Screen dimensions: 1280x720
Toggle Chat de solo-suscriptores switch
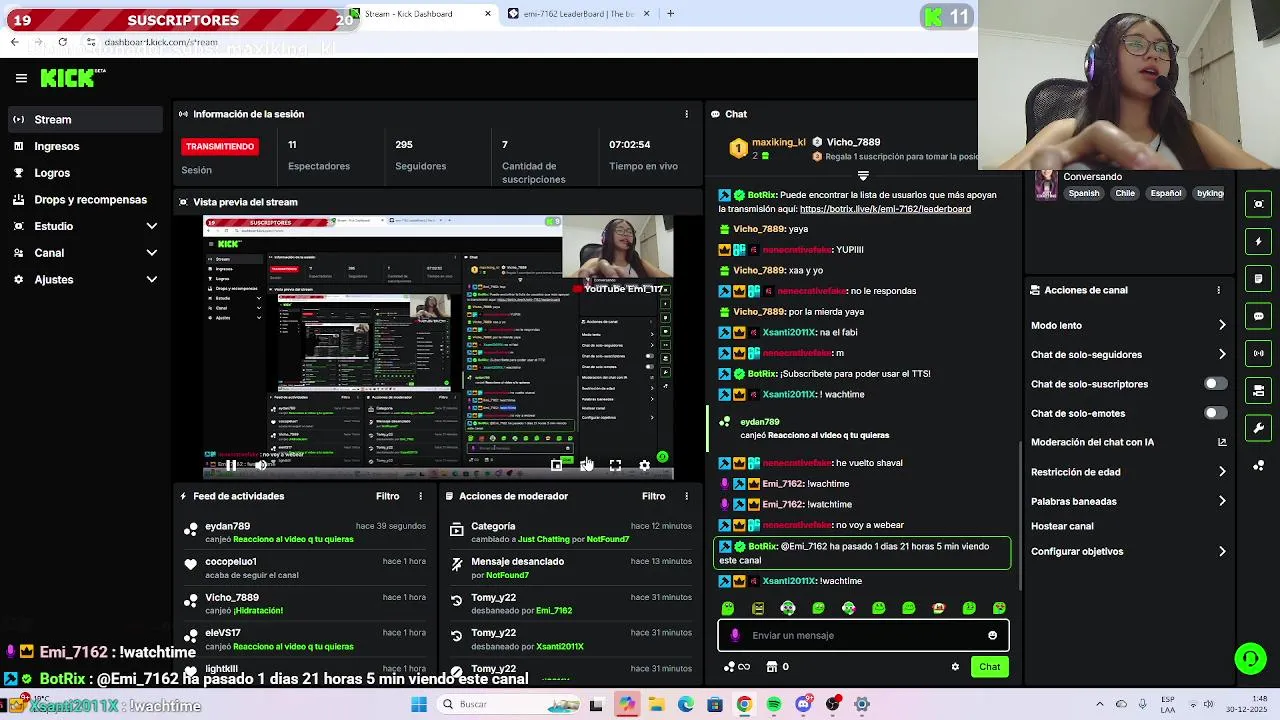coord(1215,384)
